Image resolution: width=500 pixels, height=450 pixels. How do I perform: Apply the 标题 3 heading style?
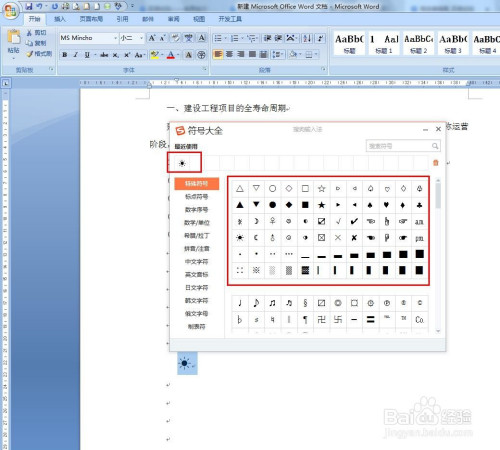(x=453, y=44)
